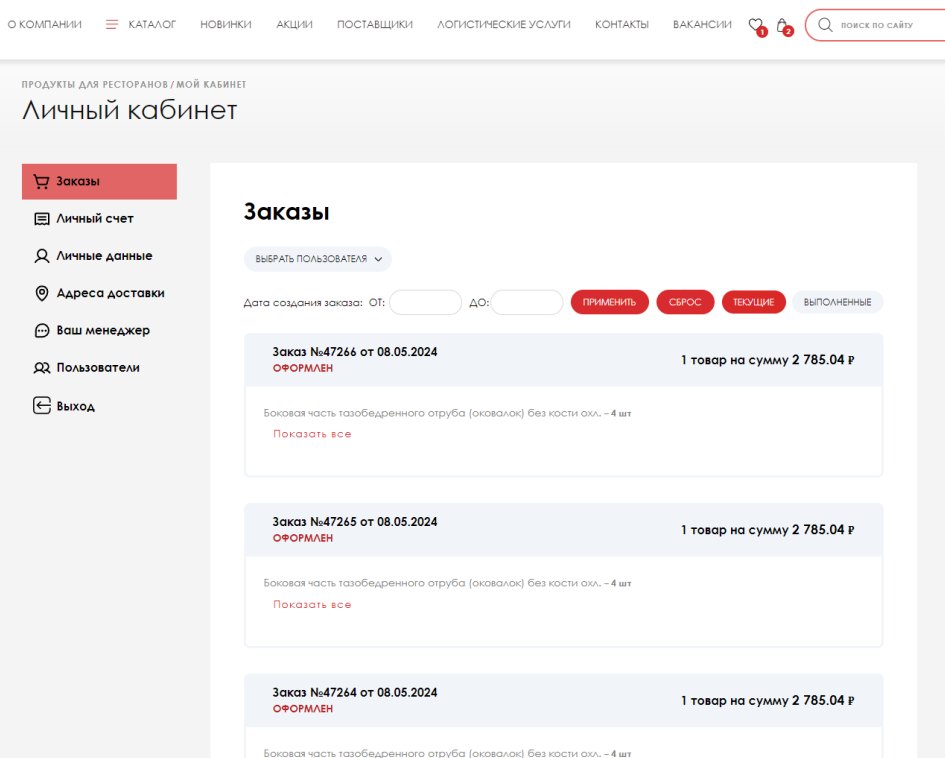The image size is (945, 758).
Task: Open Личный счет in sidebar
Action: (94, 218)
